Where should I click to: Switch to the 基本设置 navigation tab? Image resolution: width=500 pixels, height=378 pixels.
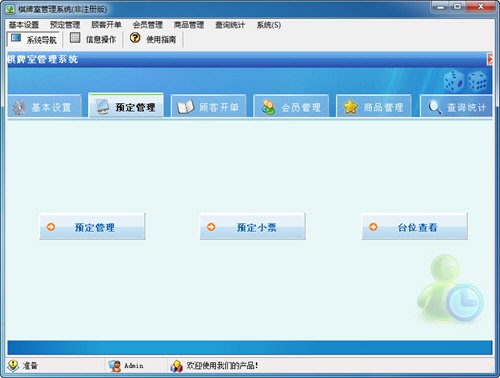[45, 106]
